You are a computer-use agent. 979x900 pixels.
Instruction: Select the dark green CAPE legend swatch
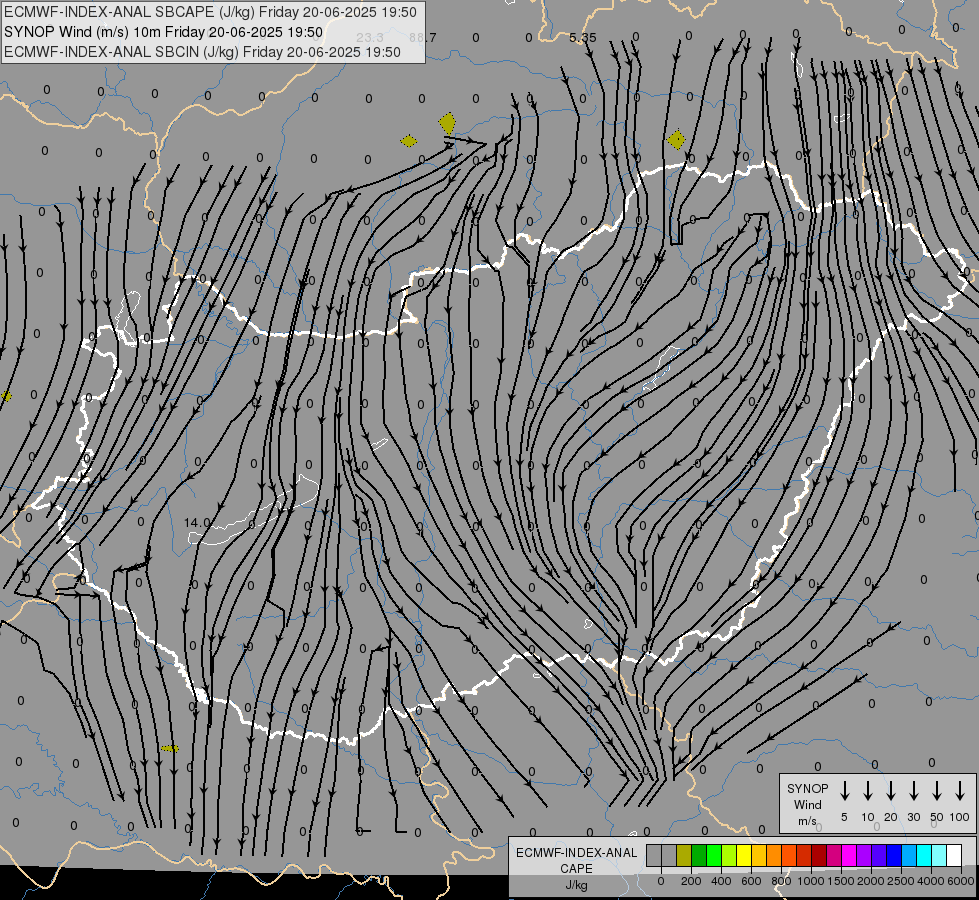[699, 855]
